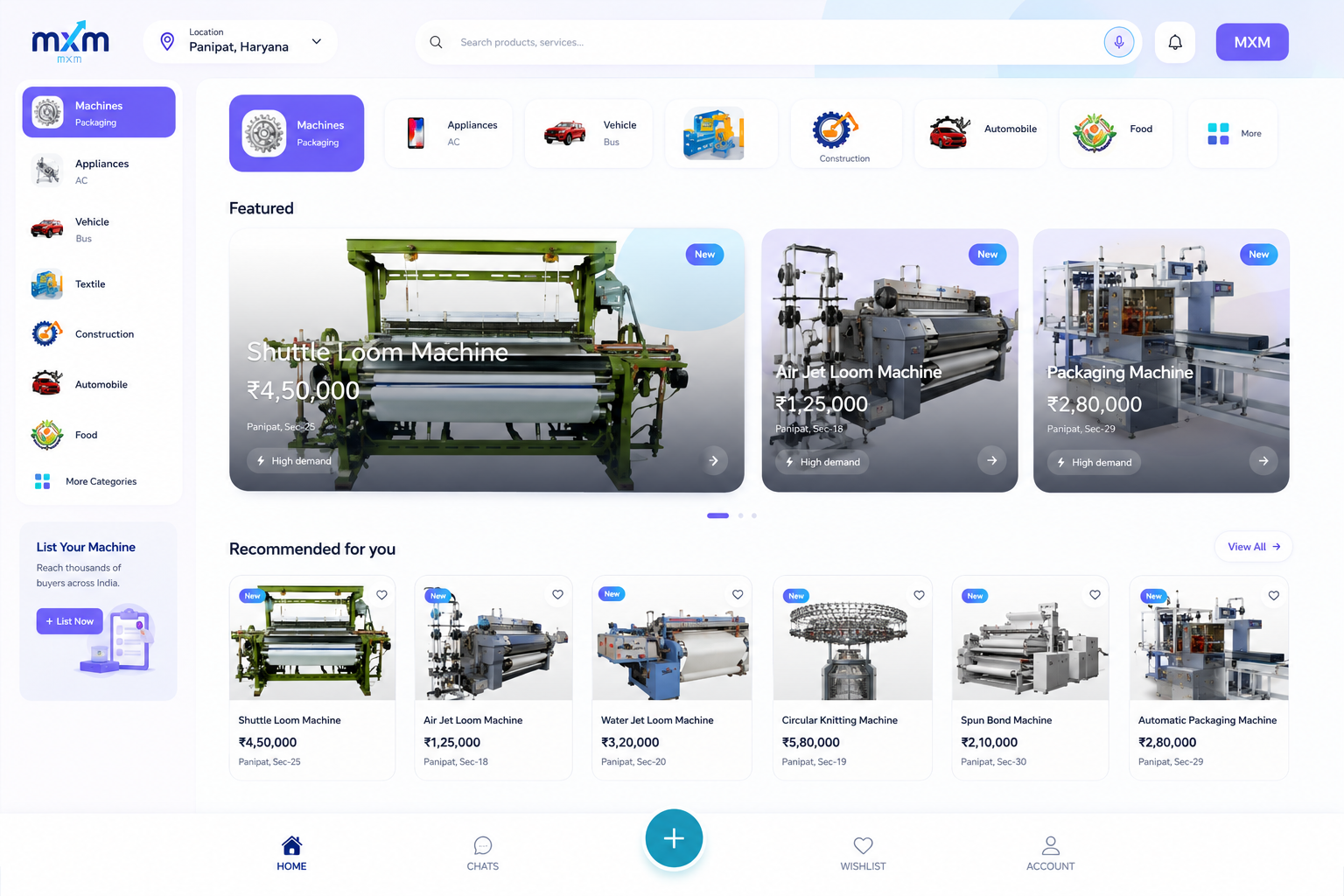Click Spun Bond Machine title text
The image size is (1344, 896).
coord(1006,720)
